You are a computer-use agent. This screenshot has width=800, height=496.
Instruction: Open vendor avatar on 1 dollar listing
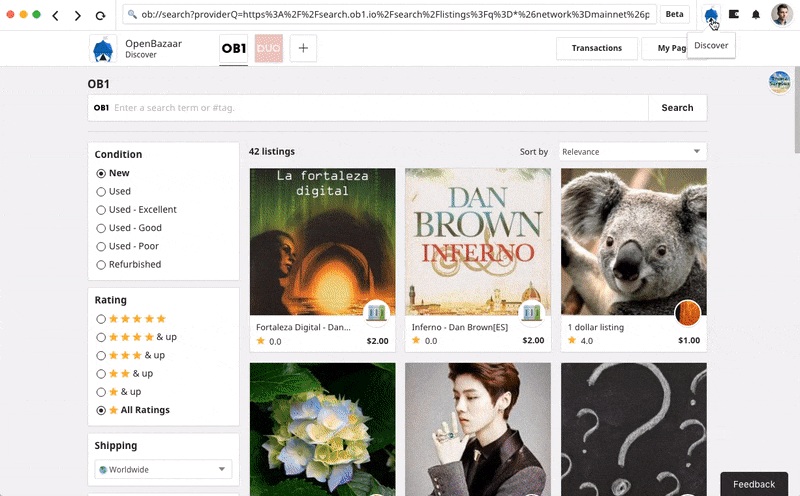point(687,312)
